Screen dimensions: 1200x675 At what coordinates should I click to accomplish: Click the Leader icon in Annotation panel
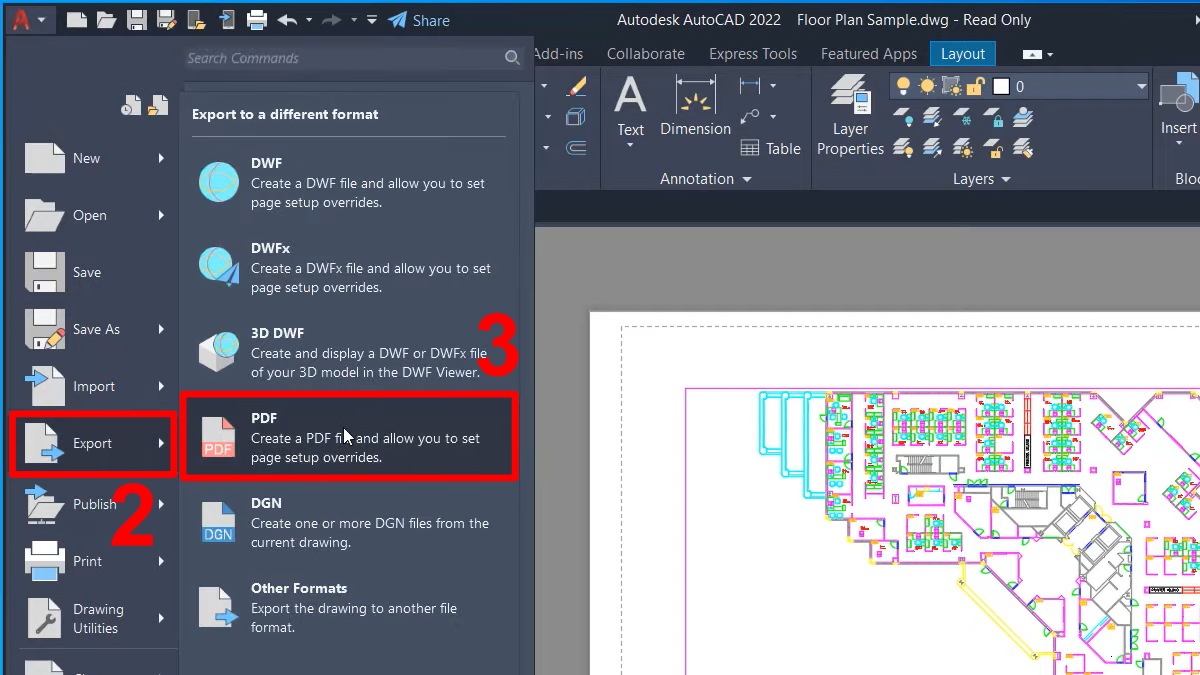pos(750,117)
